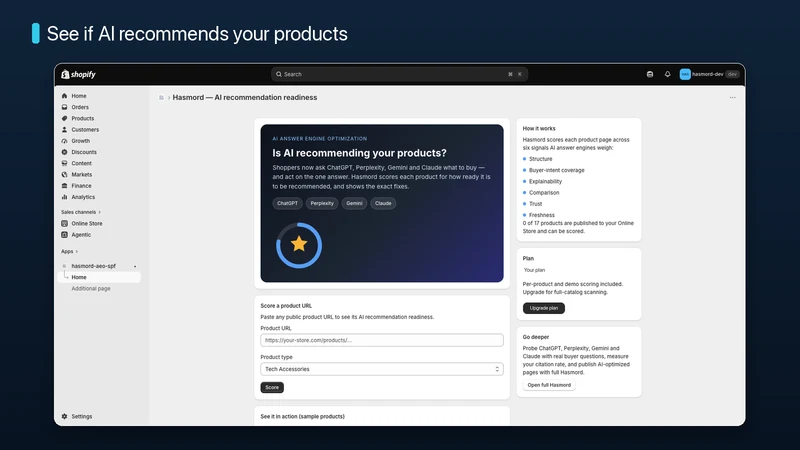The width and height of the screenshot is (800, 450).
Task: Click the Shopify logo
Action: pos(79,74)
